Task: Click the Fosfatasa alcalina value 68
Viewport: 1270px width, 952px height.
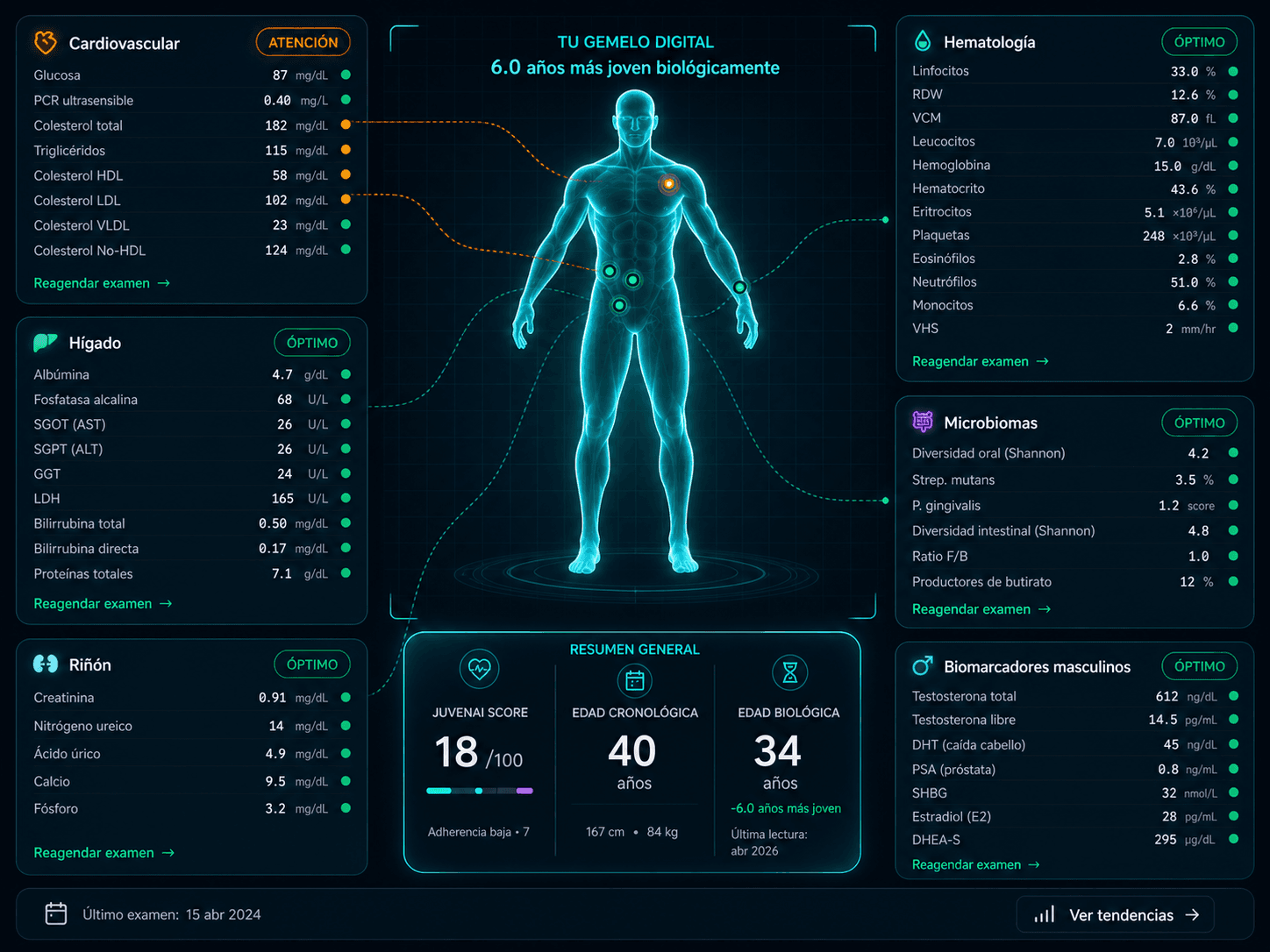Action: click(x=285, y=399)
